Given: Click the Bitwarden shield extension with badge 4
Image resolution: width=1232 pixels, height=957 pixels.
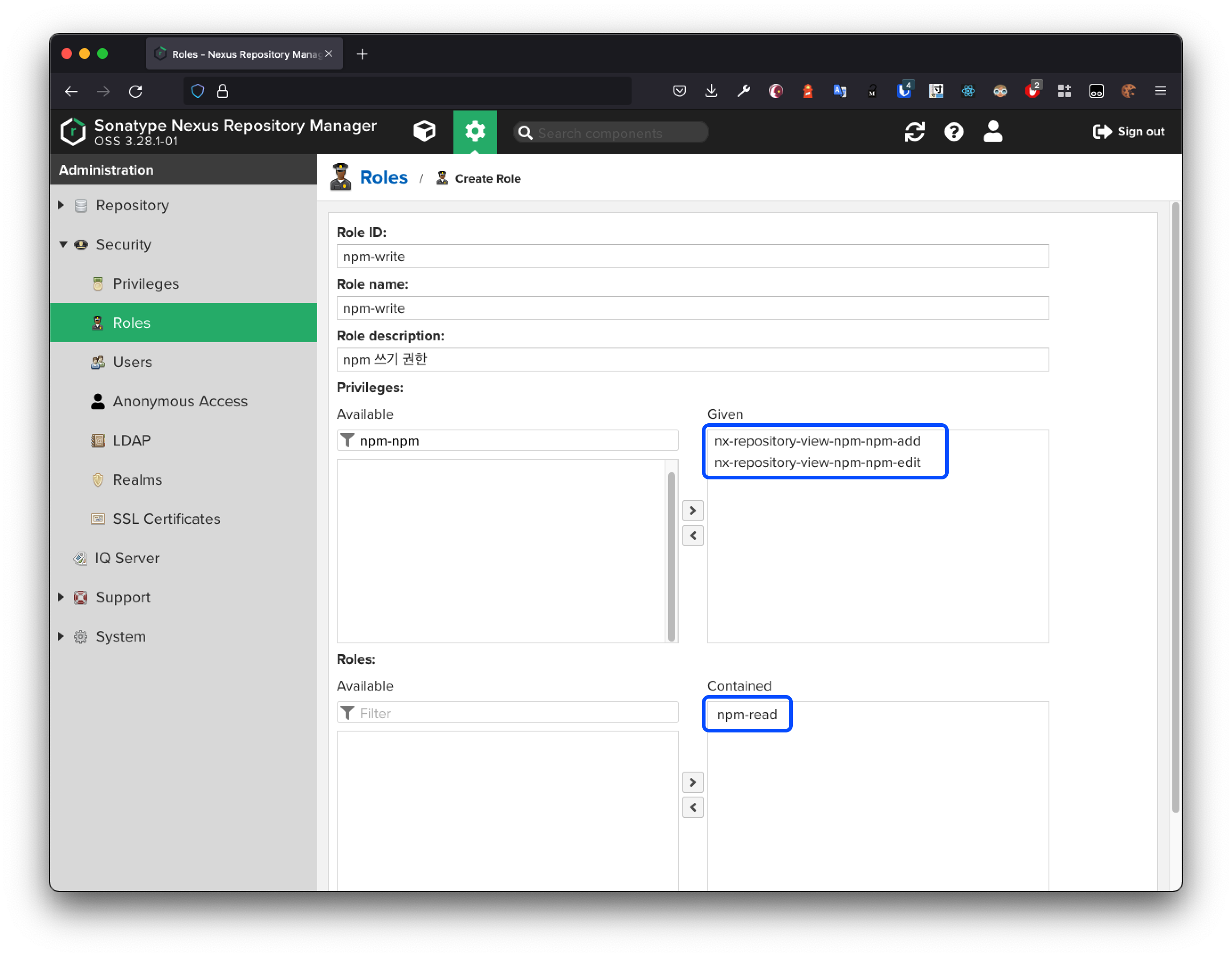Looking at the screenshot, I should tap(904, 90).
